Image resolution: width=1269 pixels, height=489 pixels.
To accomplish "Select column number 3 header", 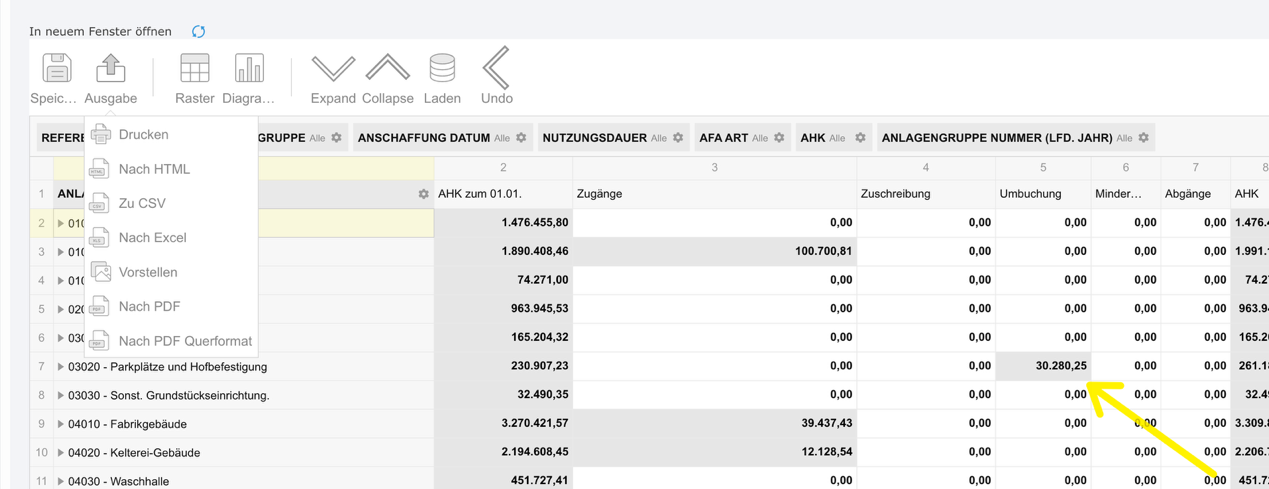I will [714, 167].
